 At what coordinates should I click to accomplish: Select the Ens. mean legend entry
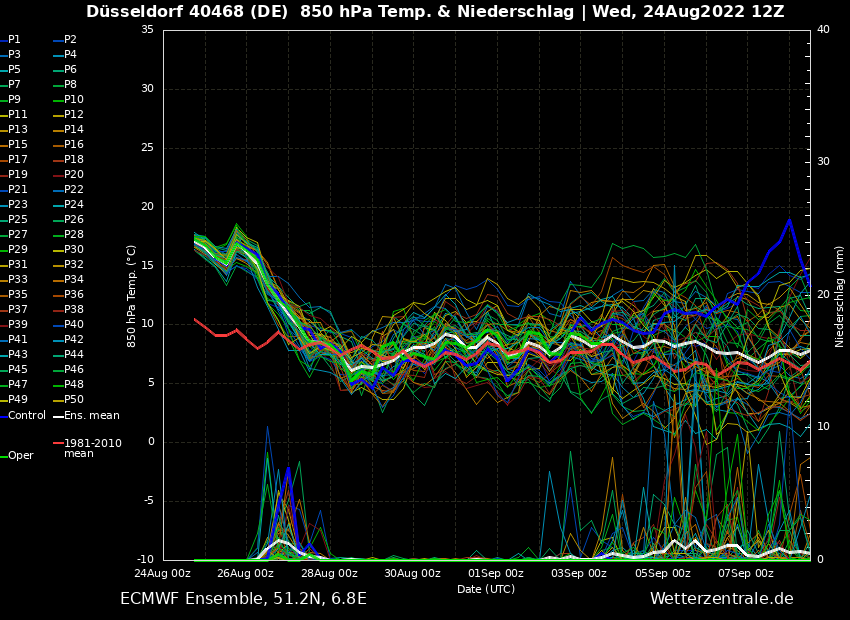coord(91,415)
